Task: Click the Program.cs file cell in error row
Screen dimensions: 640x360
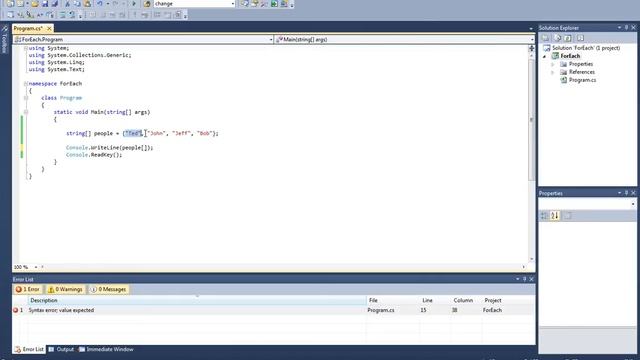Action: click(381, 310)
